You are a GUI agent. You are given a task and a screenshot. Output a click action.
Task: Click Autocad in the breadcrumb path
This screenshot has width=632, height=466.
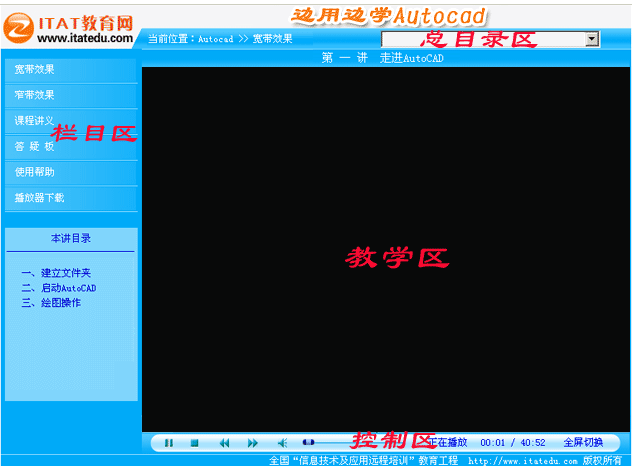[216, 39]
